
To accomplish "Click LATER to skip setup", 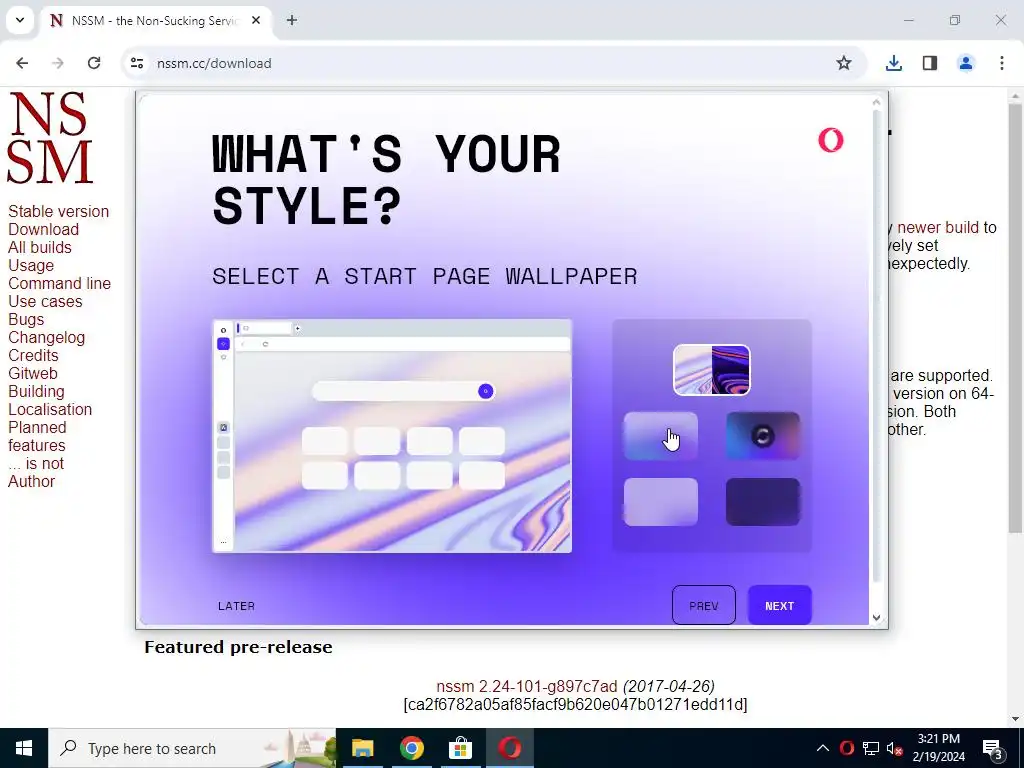I will tap(236, 606).
